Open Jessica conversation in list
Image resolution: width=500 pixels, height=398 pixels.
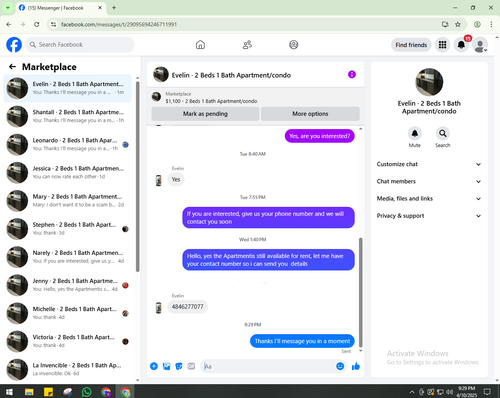tap(67, 173)
